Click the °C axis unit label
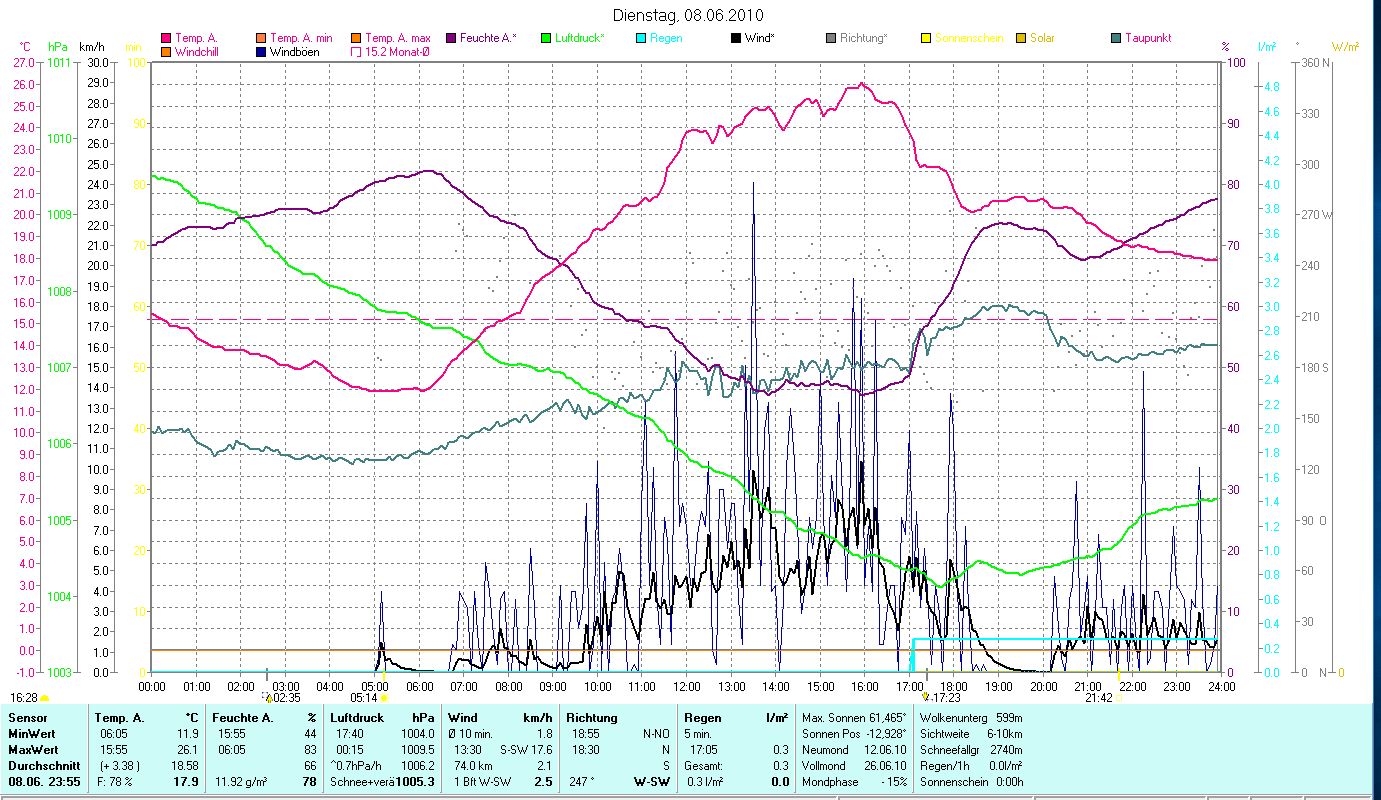 point(26,47)
